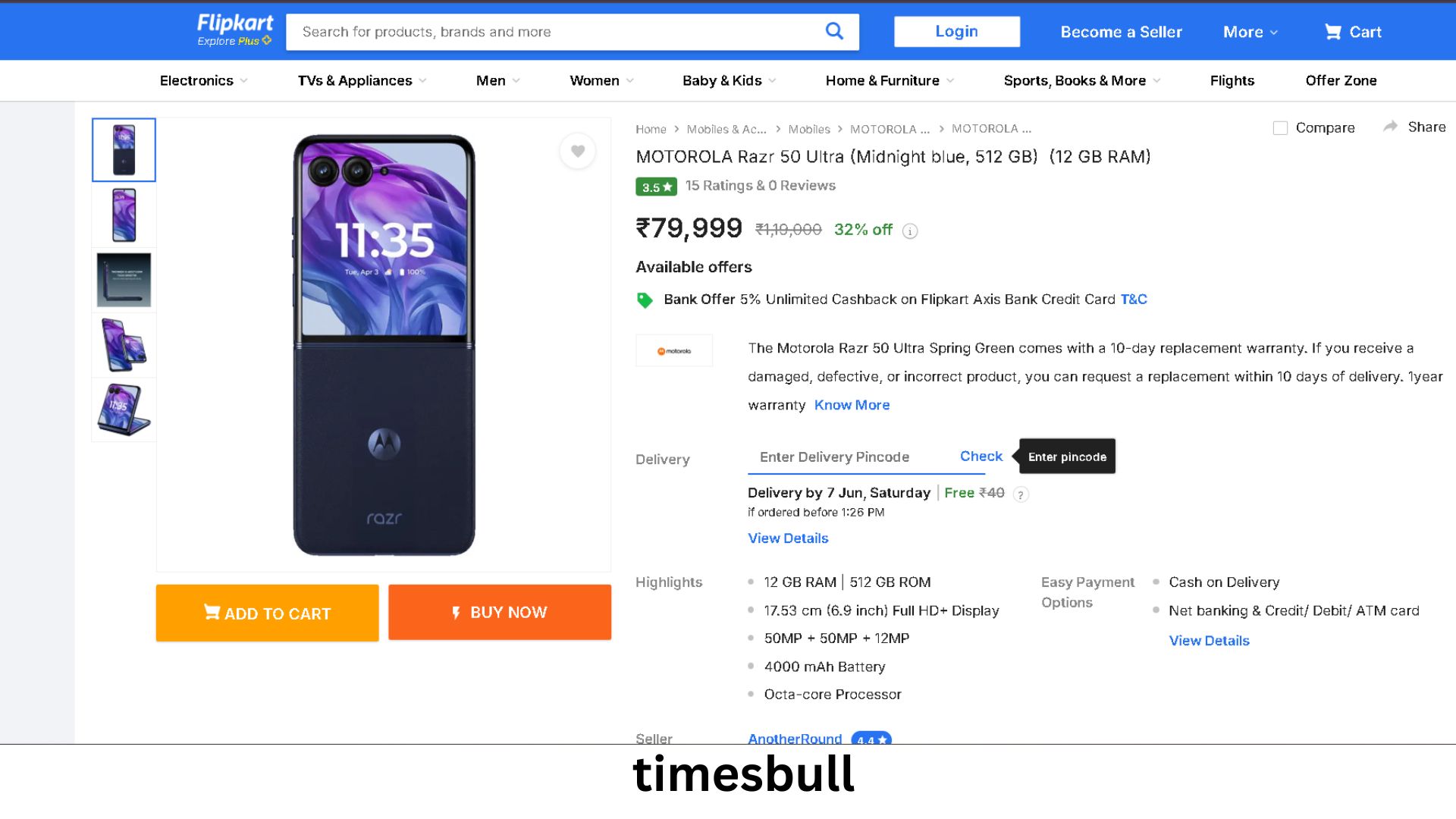Click the Share arrow icon
Viewport: 1456px width, 819px height.
click(x=1390, y=127)
